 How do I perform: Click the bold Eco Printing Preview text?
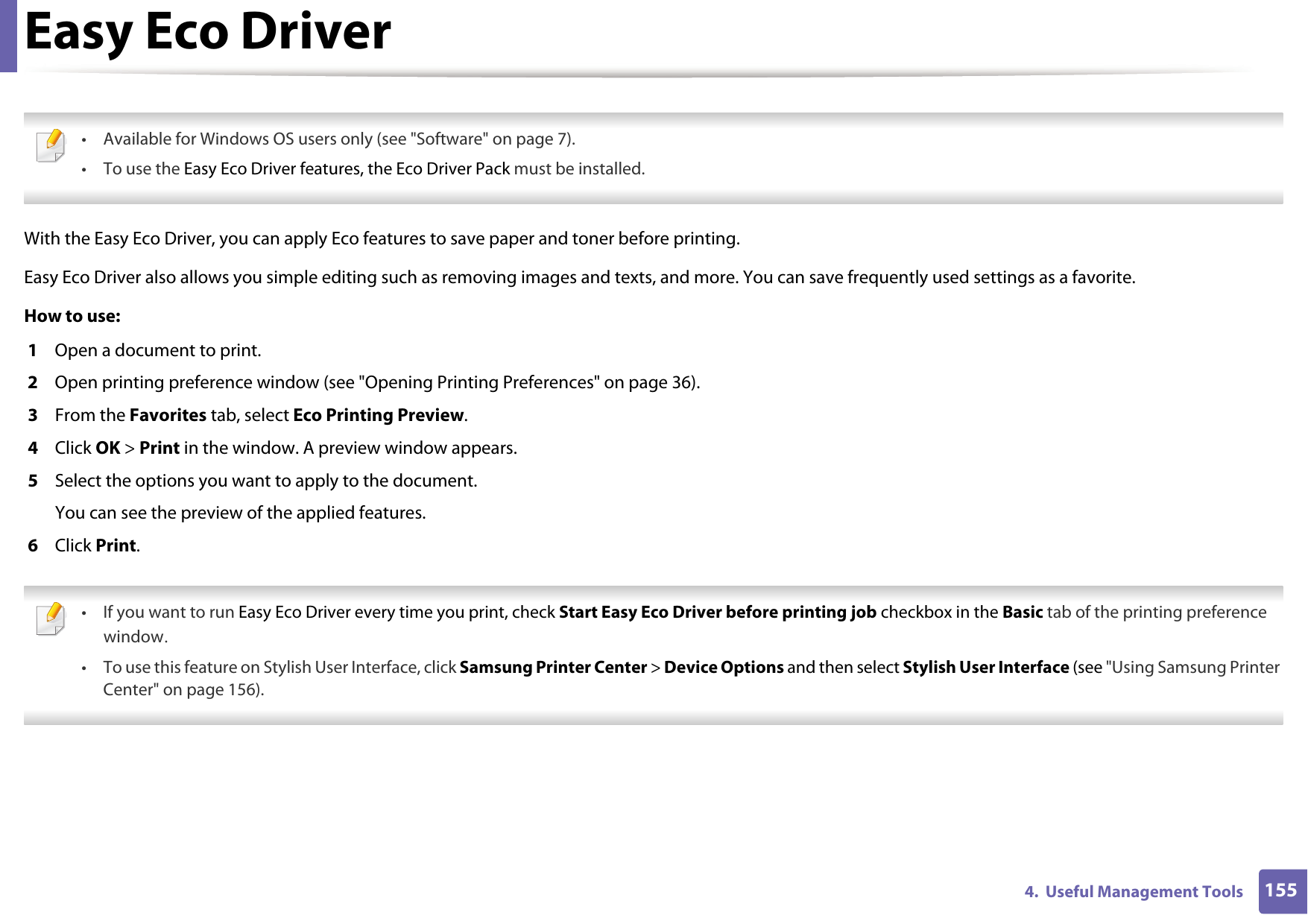[377, 415]
